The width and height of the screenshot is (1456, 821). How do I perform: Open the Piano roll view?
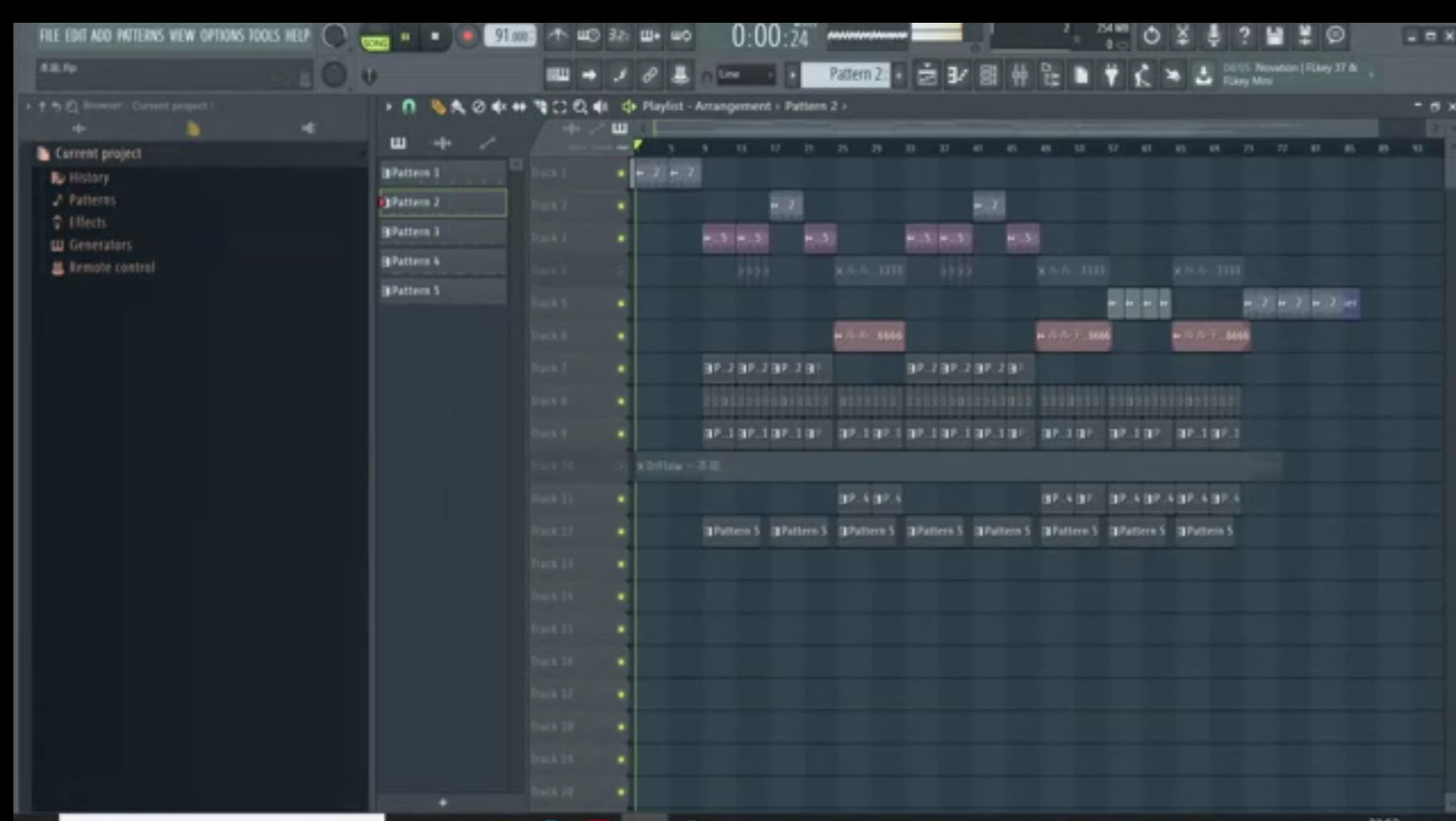957,75
